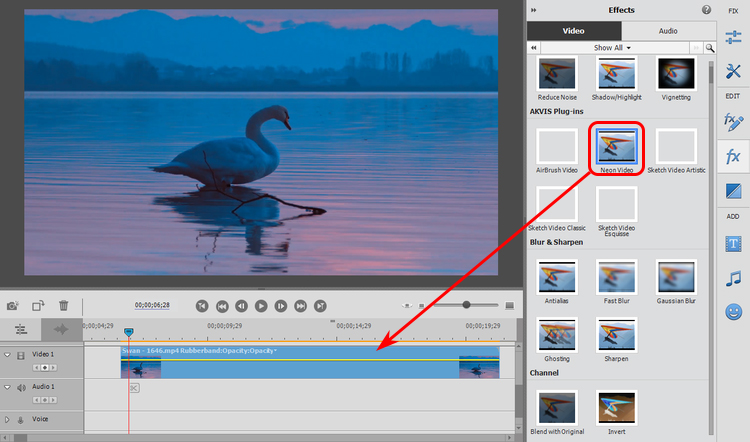
Task: Step back one frame
Action: click(242, 306)
